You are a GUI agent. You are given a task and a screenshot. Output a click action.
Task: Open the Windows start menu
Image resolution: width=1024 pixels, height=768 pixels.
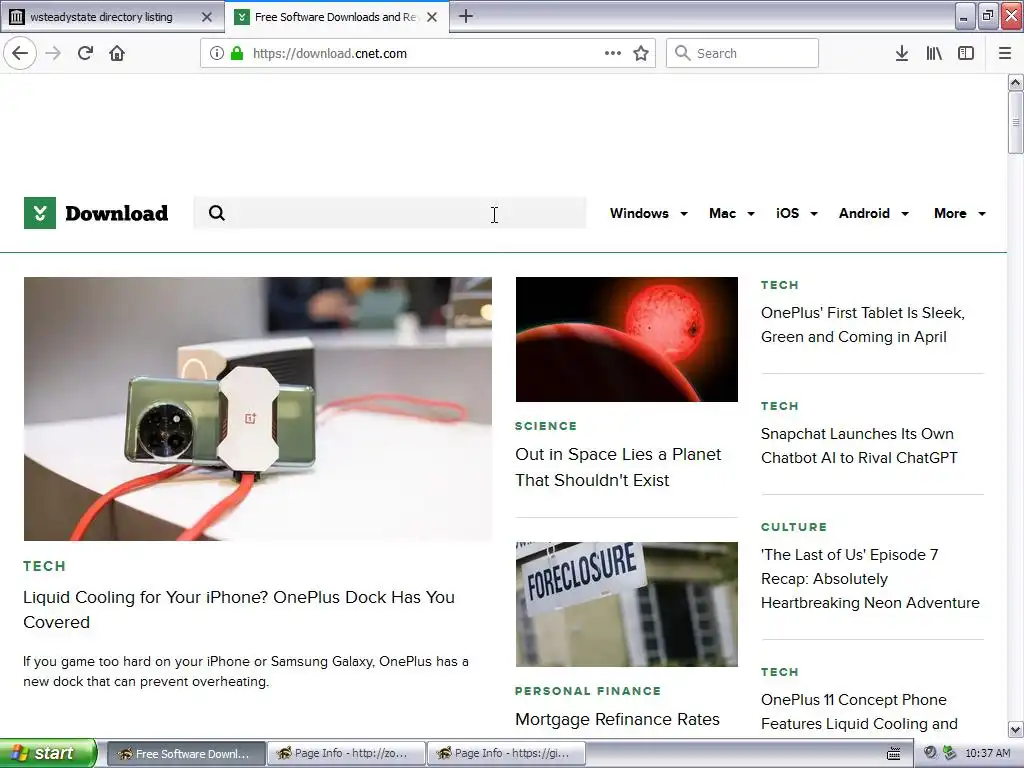click(48, 753)
